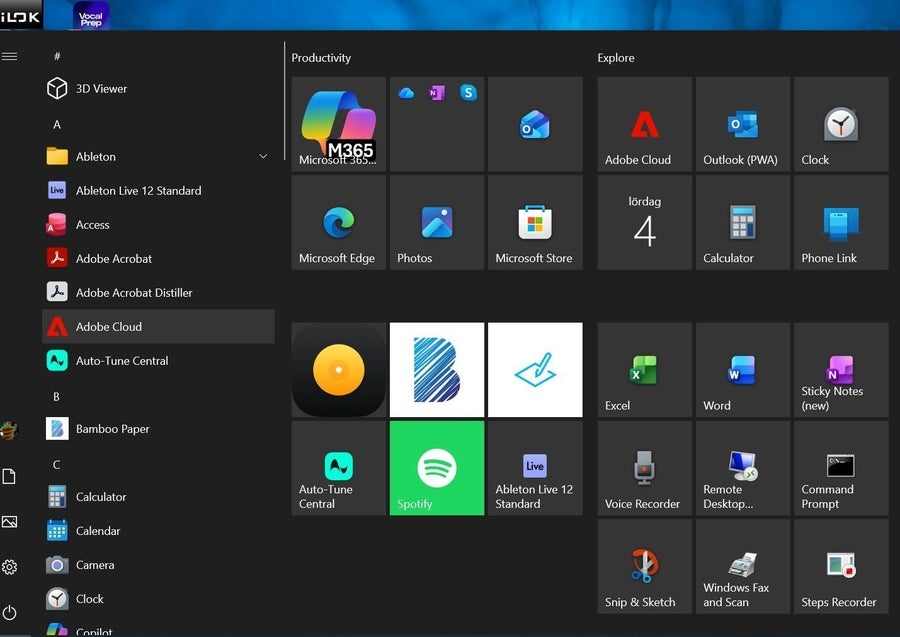Launch the green Spotify tile
The height and width of the screenshot is (637, 900).
(x=437, y=468)
